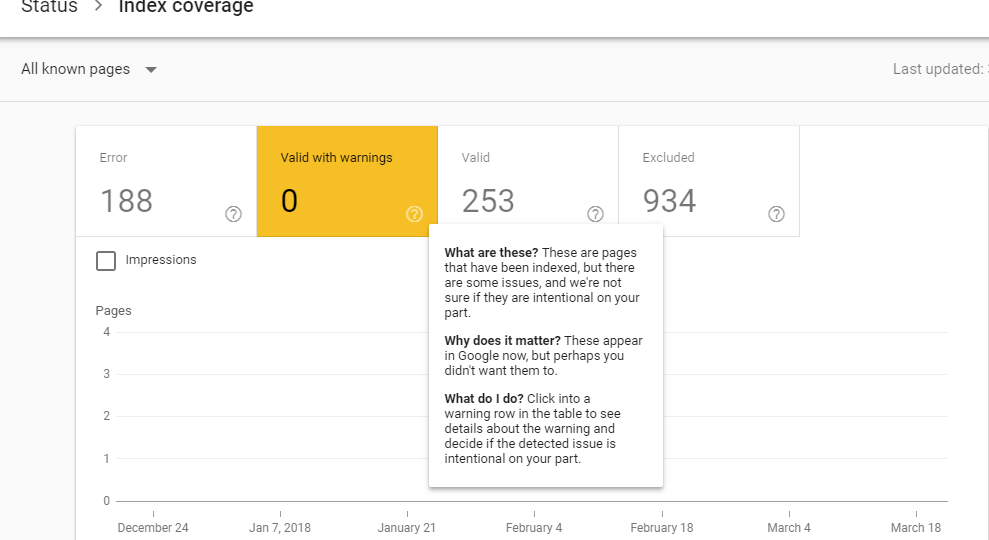Image resolution: width=989 pixels, height=540 pixels.
Task: Click the December 24 date label
Action: tap(153, 527)
